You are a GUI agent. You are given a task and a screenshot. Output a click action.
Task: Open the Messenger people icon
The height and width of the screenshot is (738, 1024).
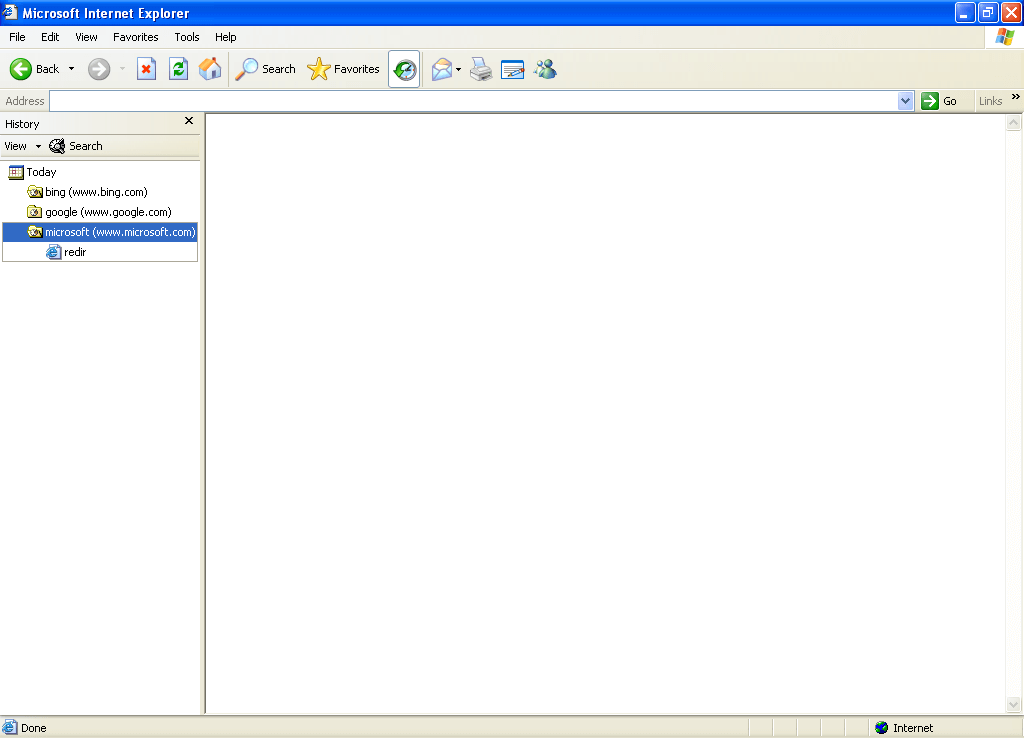click(545, 69)
